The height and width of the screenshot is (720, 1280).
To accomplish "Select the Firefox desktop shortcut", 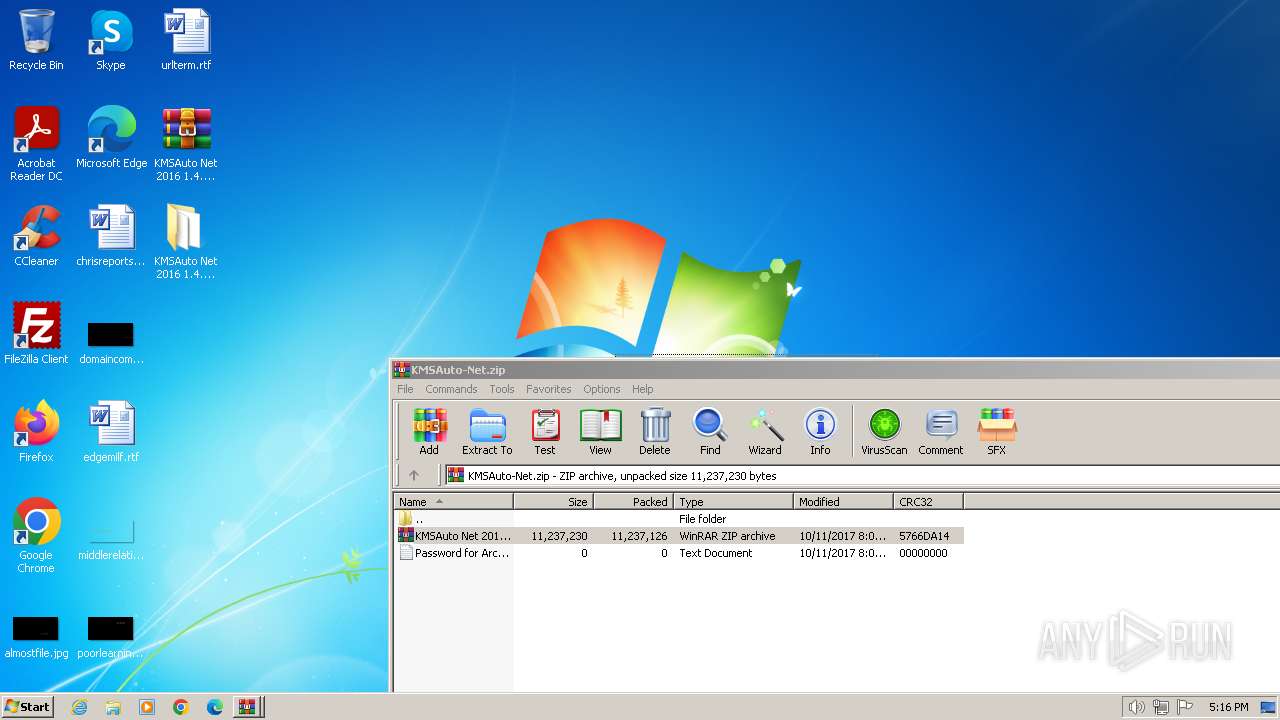I will click(x=36, y=432).
